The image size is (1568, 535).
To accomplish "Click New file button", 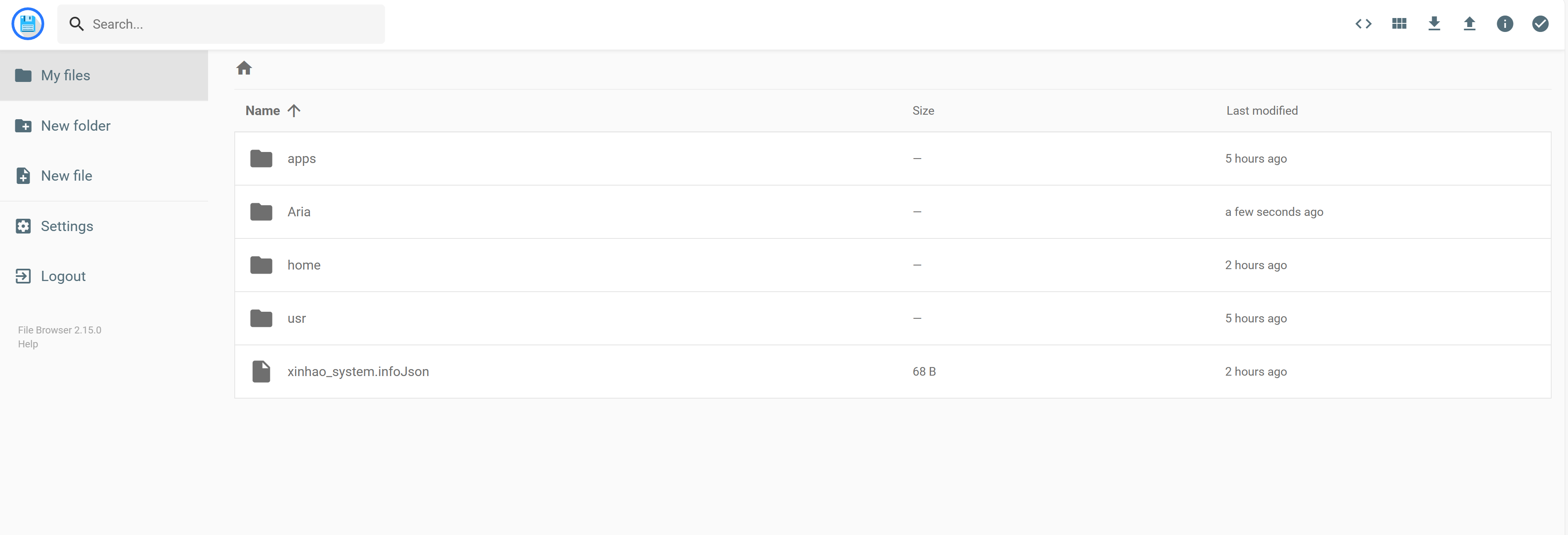I will tap(66, 176).
